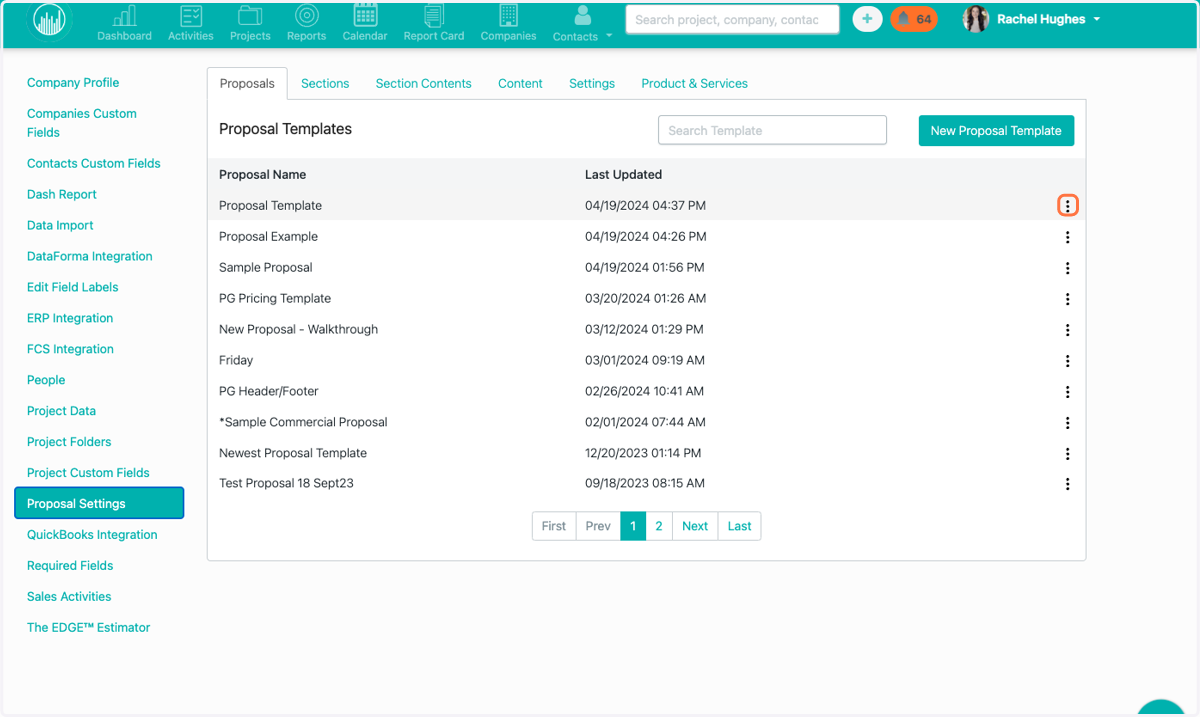Switch to the Product & Services tab
This screenshot has width=1200, height=717.
point(695,83)
